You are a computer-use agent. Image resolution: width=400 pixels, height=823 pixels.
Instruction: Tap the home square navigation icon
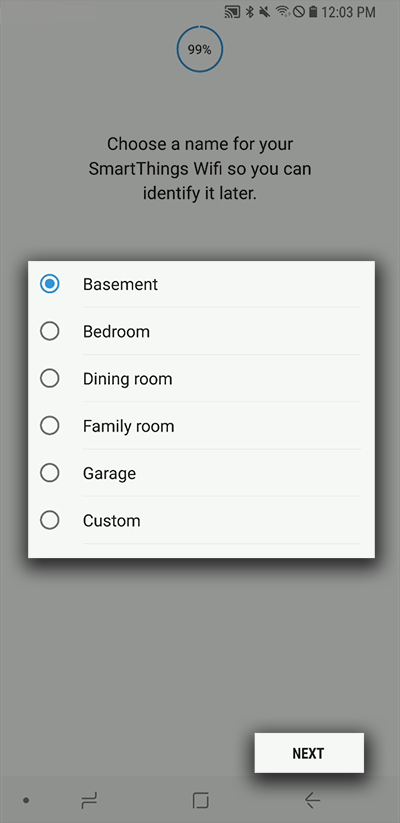click(201, 800)
